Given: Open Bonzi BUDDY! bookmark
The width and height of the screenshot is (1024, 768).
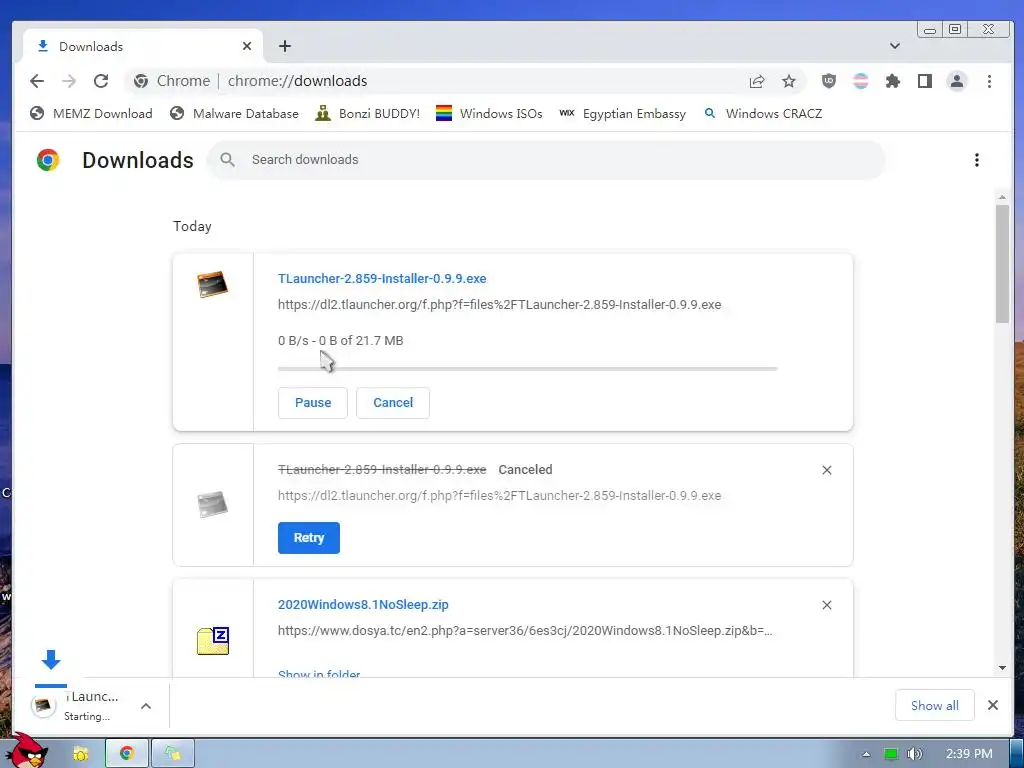Looking at the screenshot, I should pyautogui.click(x=367, y=114).
